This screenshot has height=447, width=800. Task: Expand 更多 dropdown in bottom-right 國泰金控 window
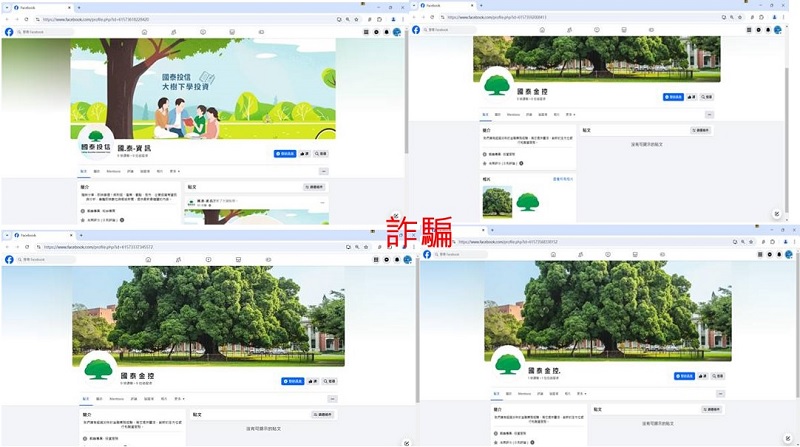click(581, 393)
